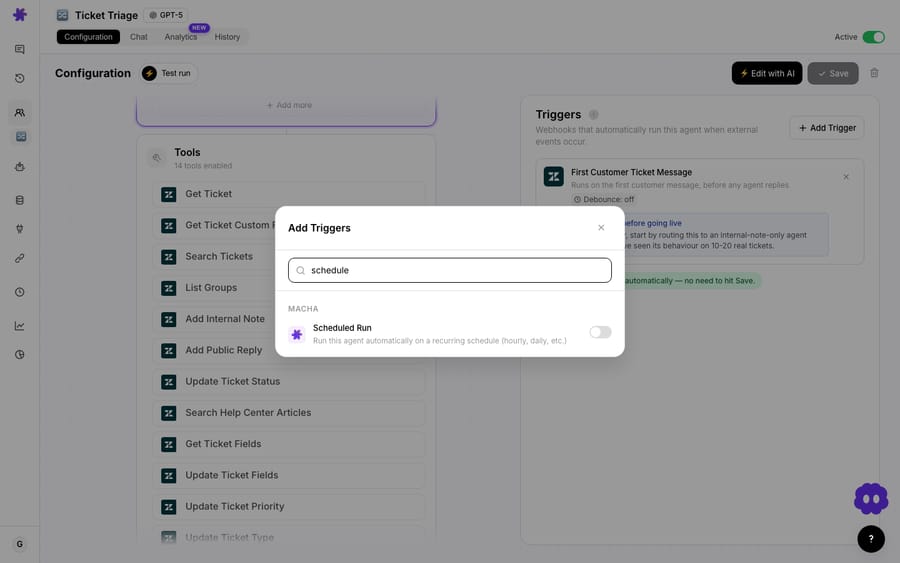Switch to the Chat tab
The image size is (900, 563).
[138, 37]
